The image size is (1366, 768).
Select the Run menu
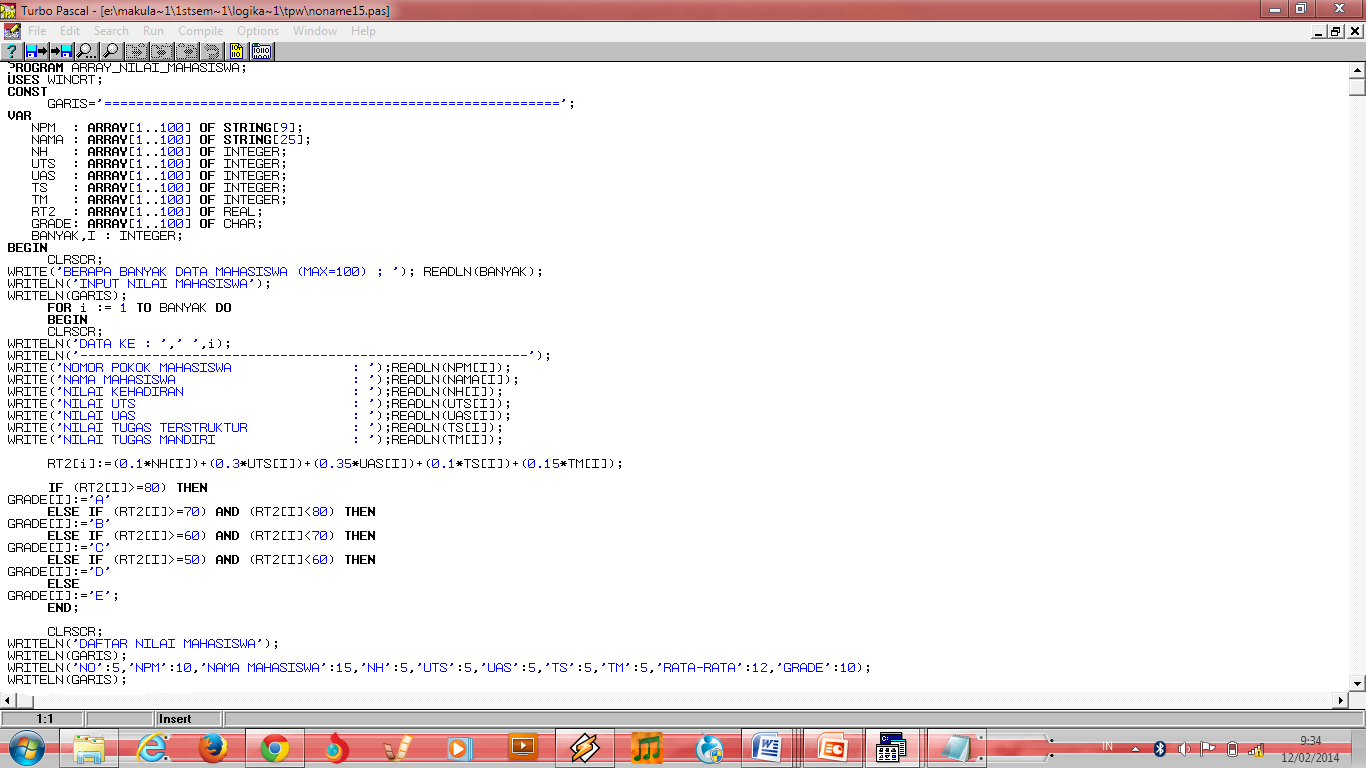click(x=152, y=30)
